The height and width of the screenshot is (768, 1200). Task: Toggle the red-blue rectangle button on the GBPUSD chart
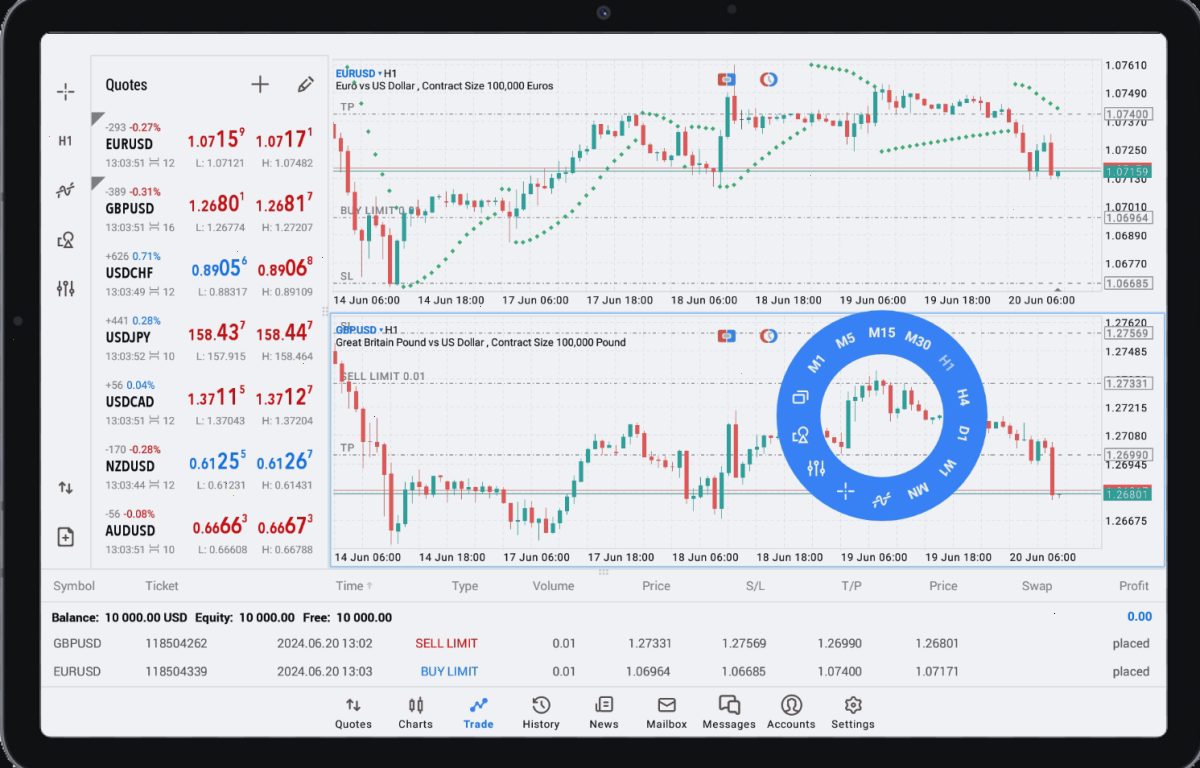tap(727, 336)
